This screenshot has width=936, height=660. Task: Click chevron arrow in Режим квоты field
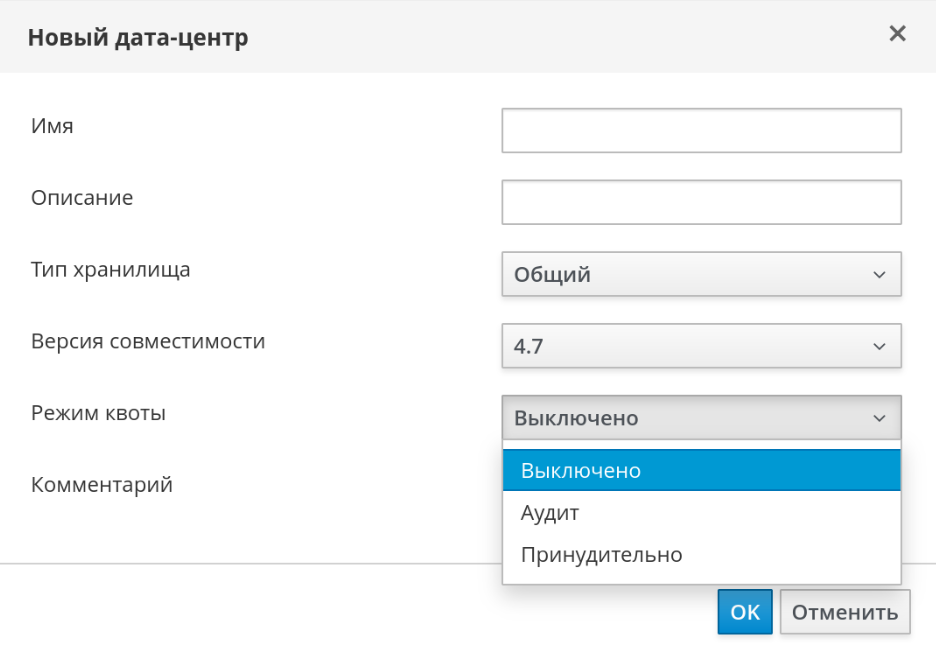(x=879, y=418)
